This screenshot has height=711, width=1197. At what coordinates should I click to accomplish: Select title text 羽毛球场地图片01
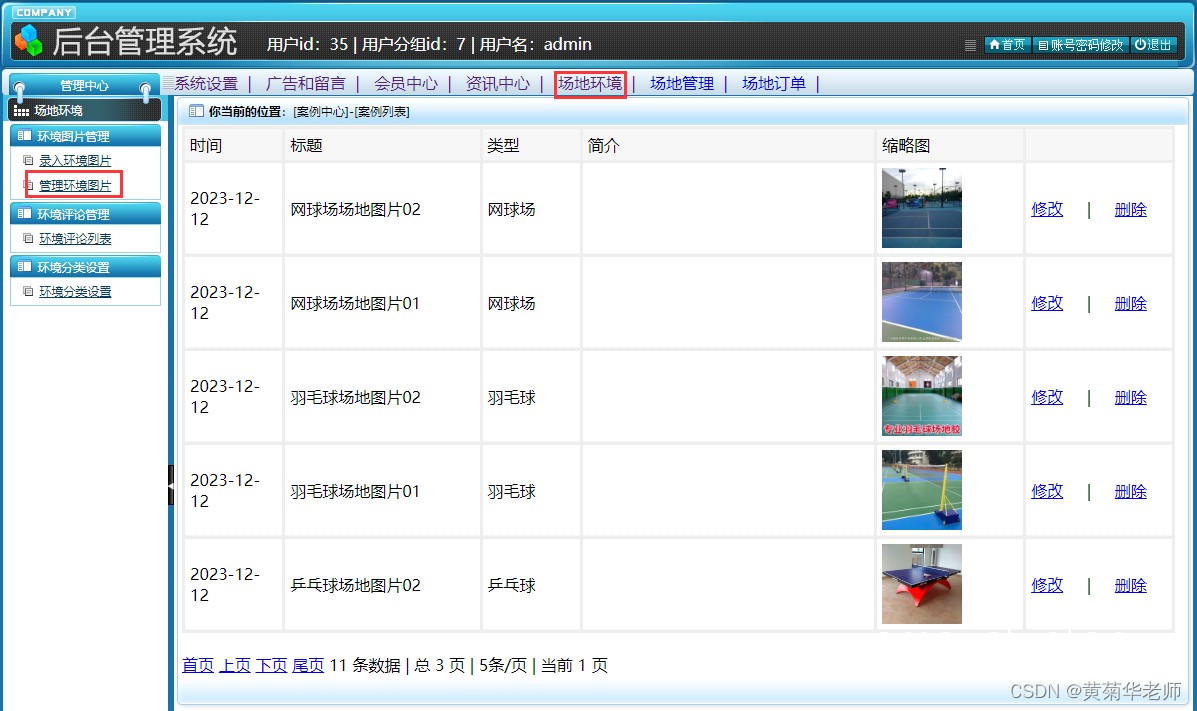[x=355, y=491]
